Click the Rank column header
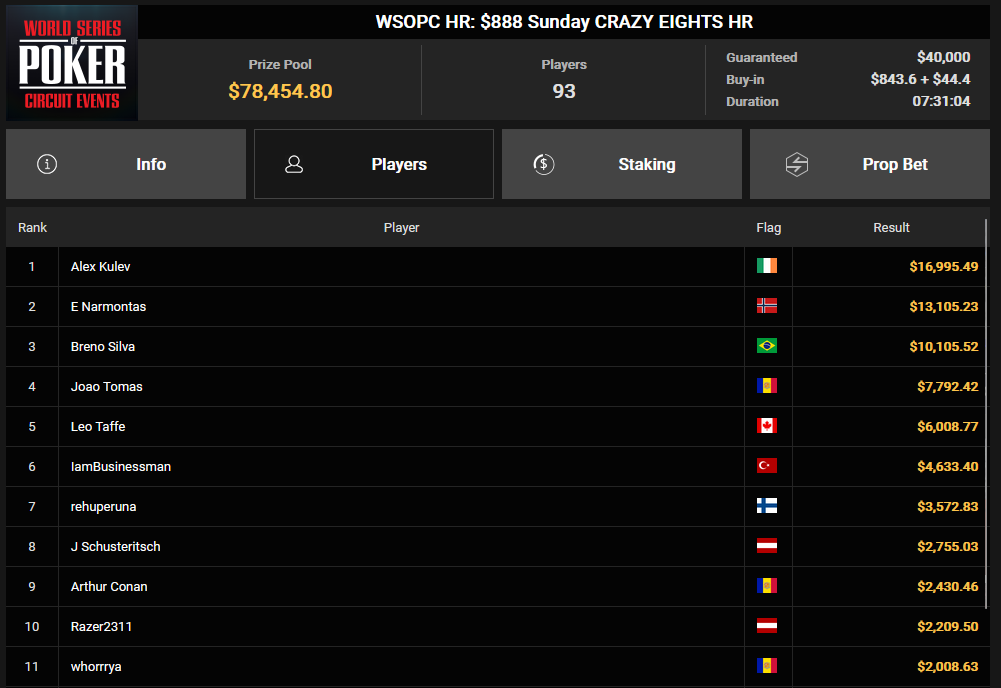This screenshot has height=688, width=1001. [x=33, y=228]
